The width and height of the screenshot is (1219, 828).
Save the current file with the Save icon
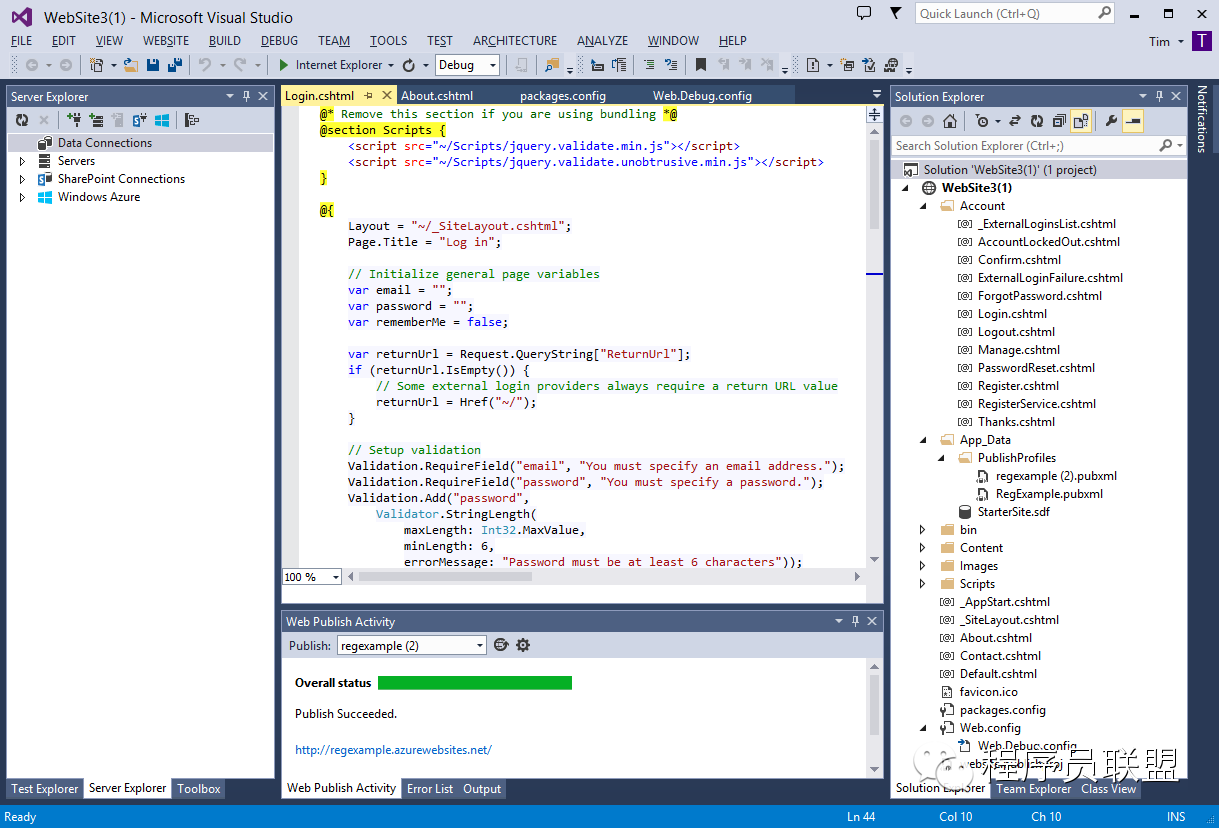click(153, 65)
